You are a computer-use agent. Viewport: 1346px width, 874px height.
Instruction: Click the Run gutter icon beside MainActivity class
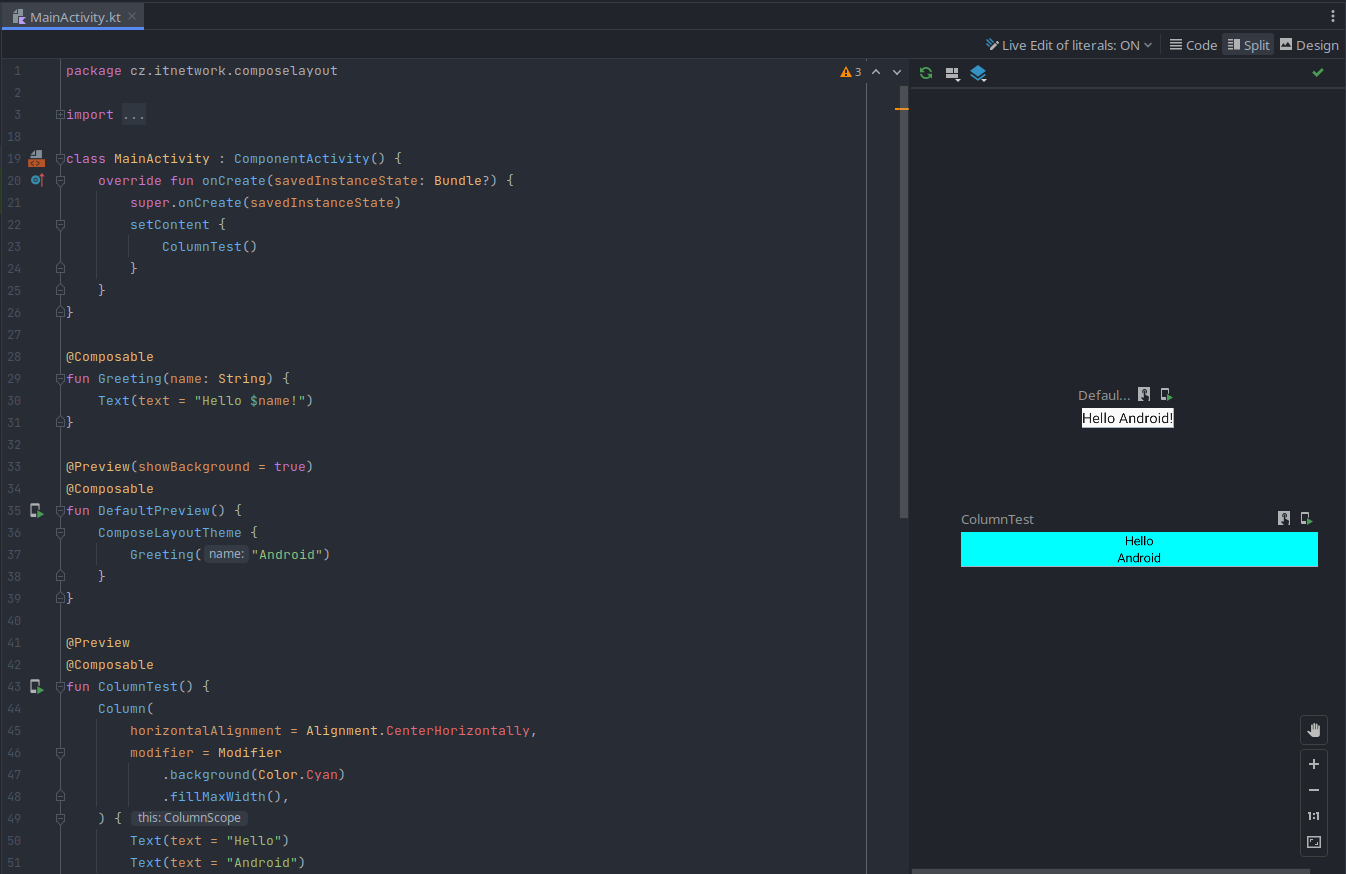36,158
